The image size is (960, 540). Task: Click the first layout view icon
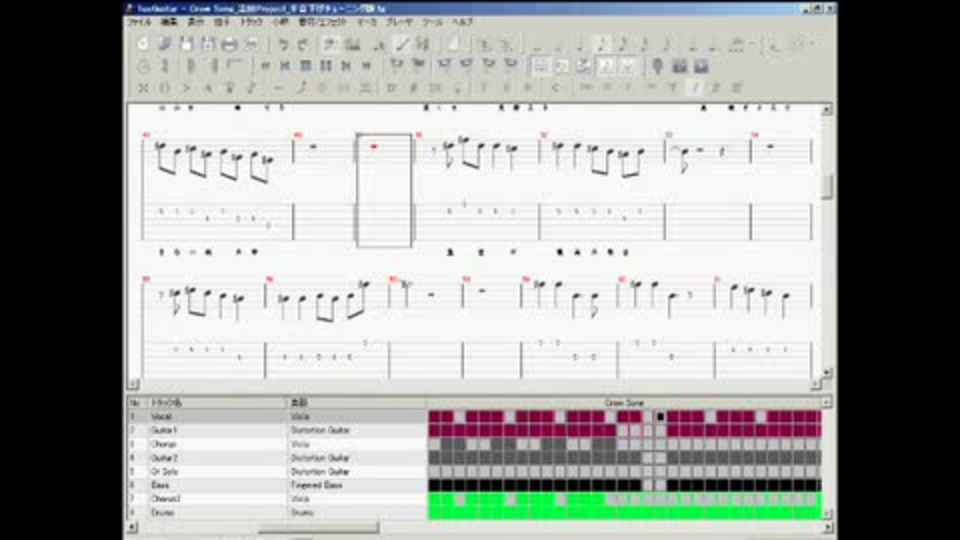click(x=540, y=66)
